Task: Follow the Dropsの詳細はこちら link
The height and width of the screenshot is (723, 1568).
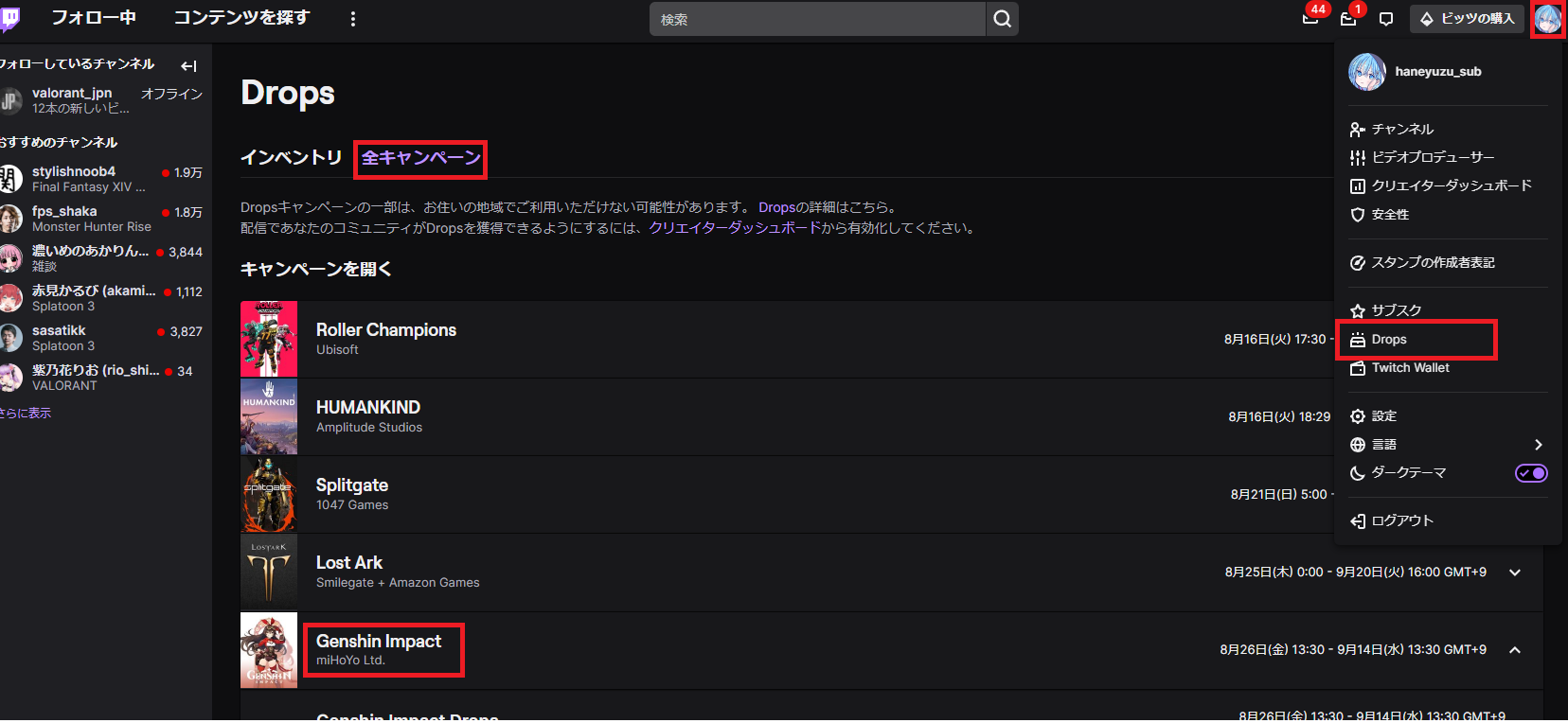Action: 827,207
